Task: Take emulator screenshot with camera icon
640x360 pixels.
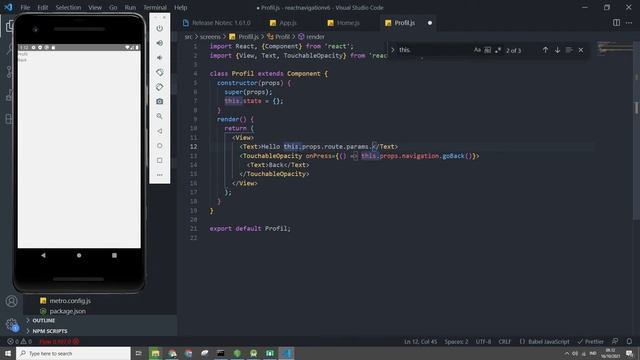Action: click(x=160, y=101)
